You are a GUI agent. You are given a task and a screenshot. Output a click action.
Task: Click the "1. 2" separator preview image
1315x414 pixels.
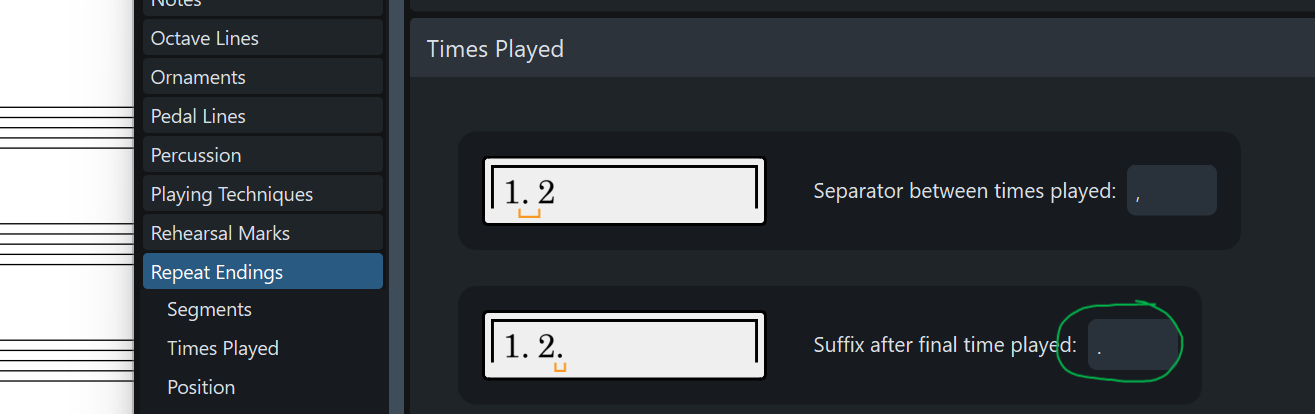pos(624,191)
